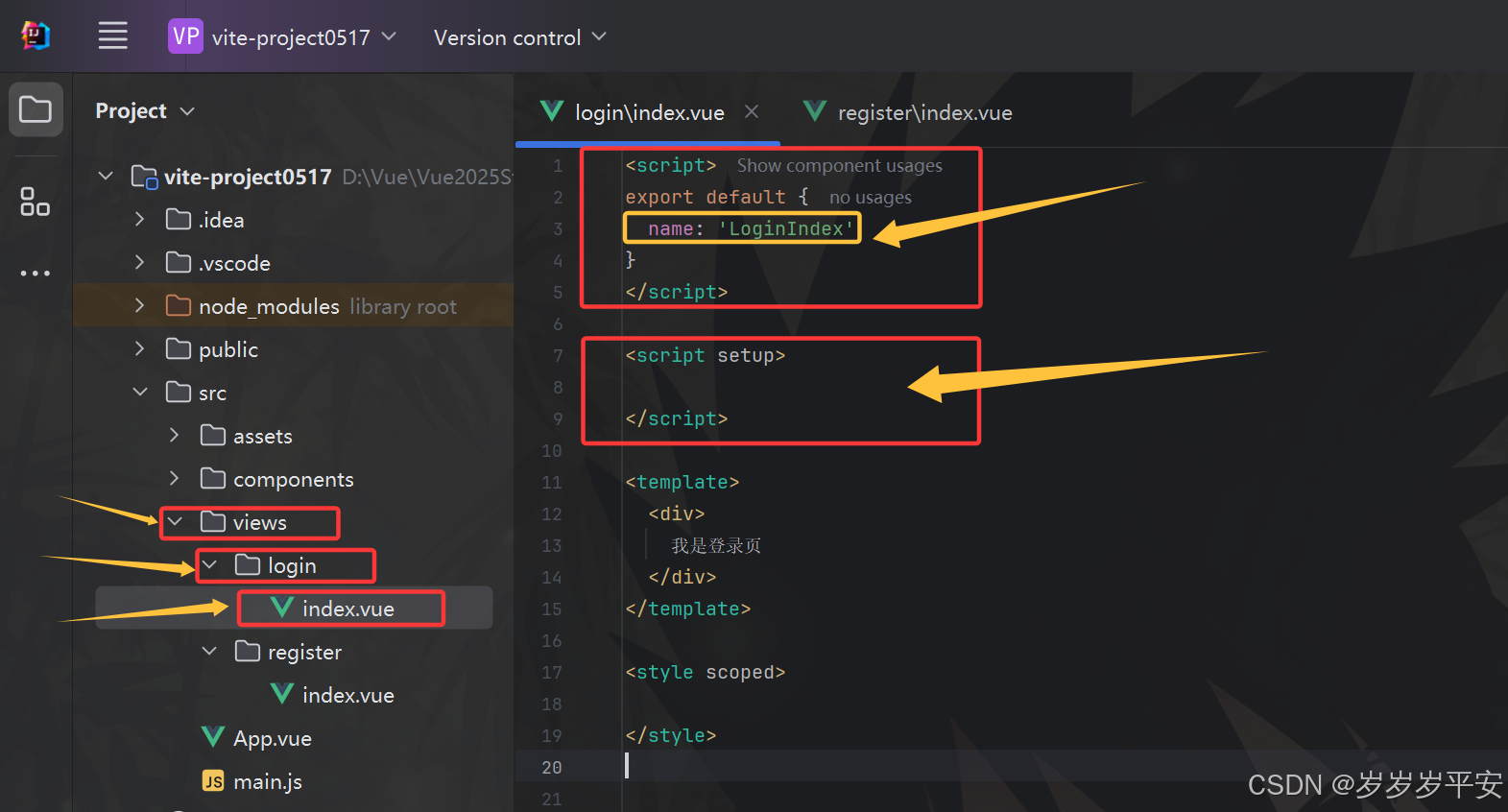Click the <template> opening tag
Image resolution: width=1508 pixels, height=812 pixels.
(682, 482)
